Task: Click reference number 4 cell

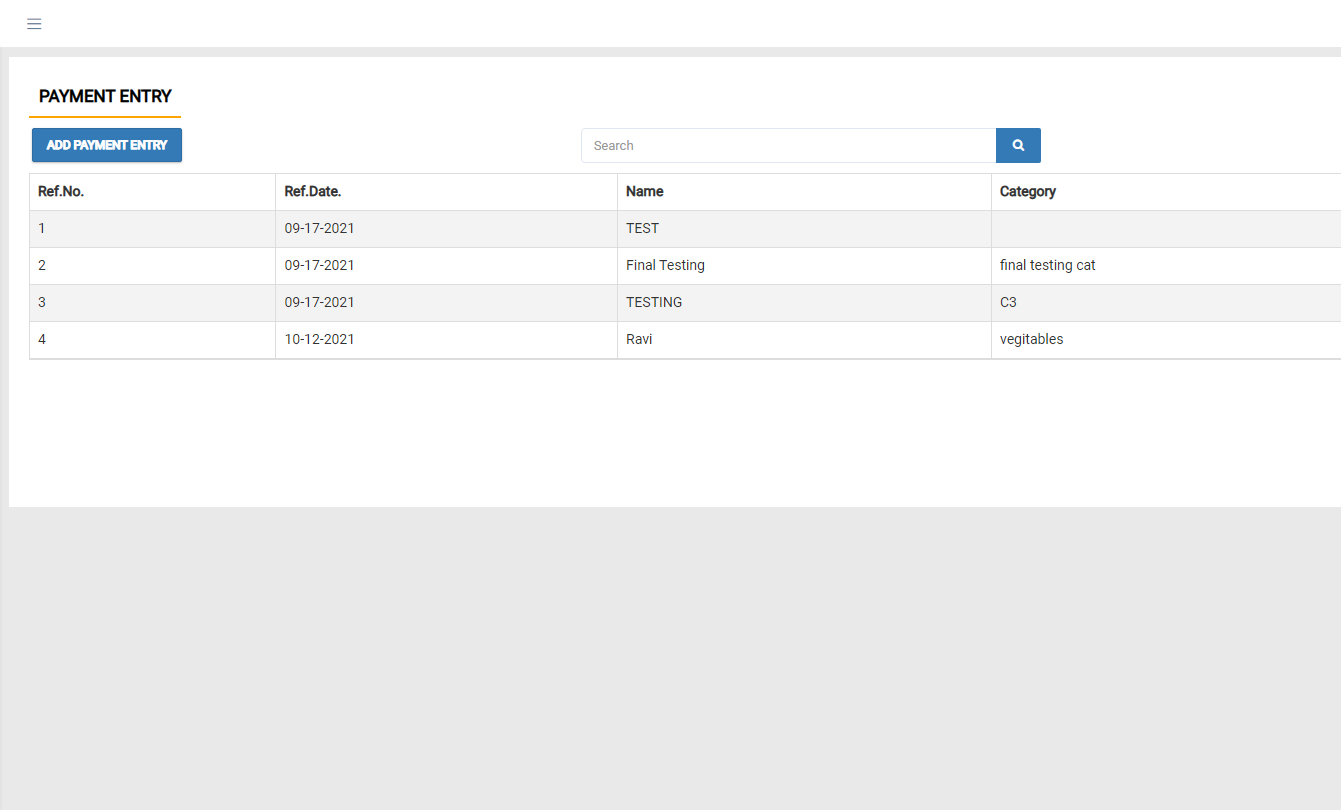Action: click(42, 339)
